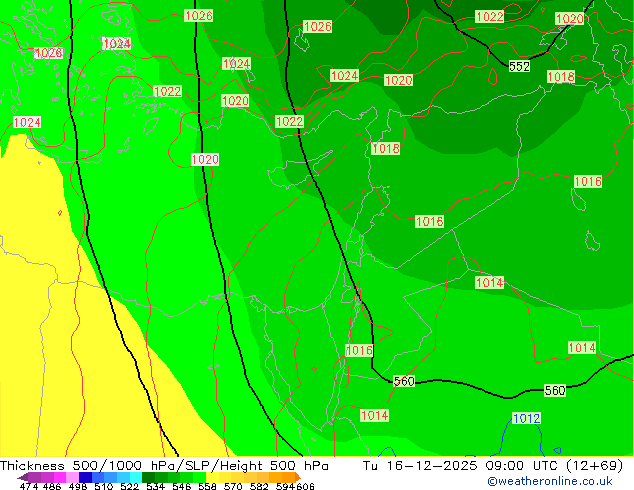Click the purple arrow at legend's low end
Screen dimensions: 634x490
tap(22, 477)
